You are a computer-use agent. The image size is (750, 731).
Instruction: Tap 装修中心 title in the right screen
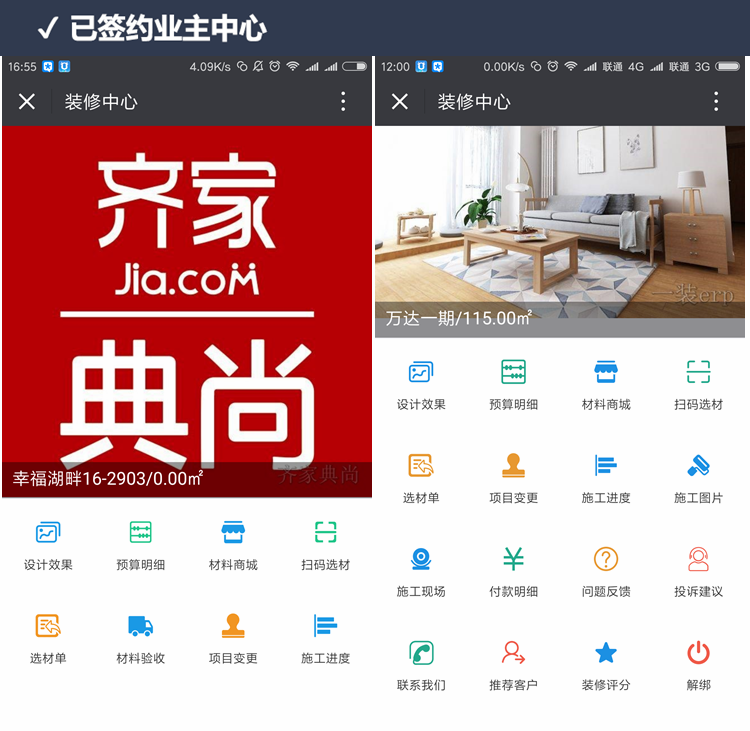click(x=474, y=102)
